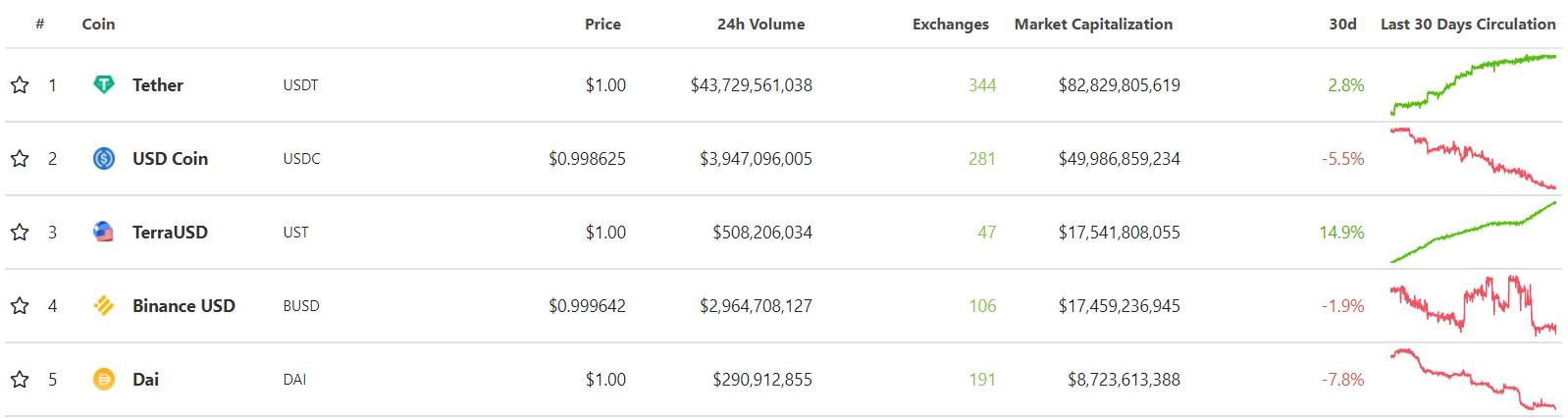Screen dimensions: 1568x418
Task: Open the Tether coin page link
Action: [158, 85]
